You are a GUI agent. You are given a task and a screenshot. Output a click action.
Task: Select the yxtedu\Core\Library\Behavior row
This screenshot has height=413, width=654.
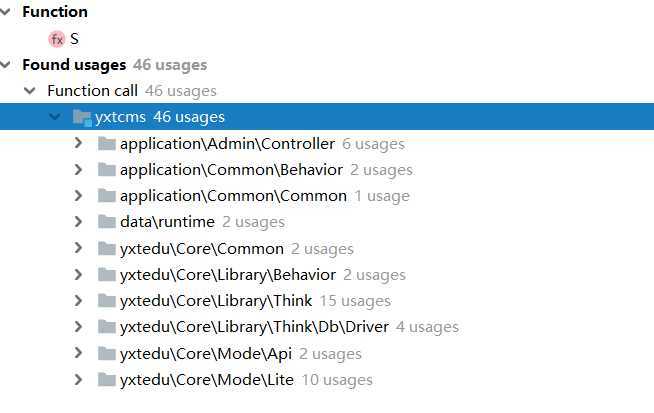(231, 275)
